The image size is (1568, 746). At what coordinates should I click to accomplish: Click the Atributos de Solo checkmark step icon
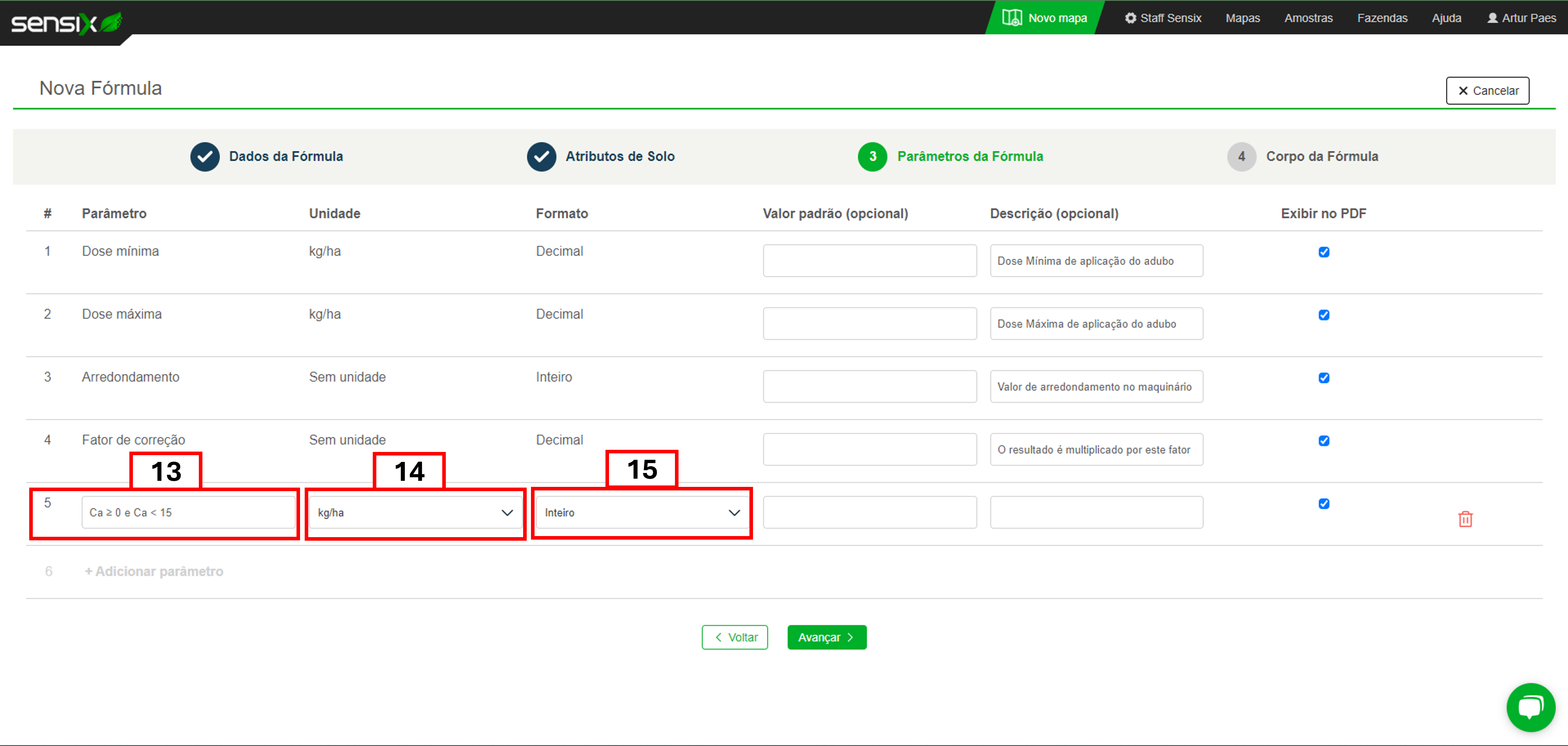coord(541,156)
